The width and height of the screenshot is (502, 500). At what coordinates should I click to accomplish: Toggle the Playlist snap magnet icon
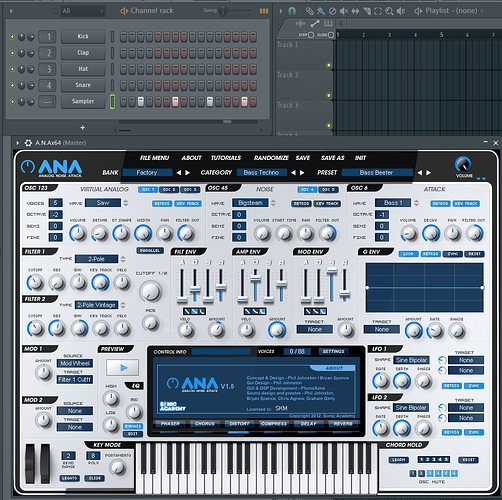[x=292, y=11]
